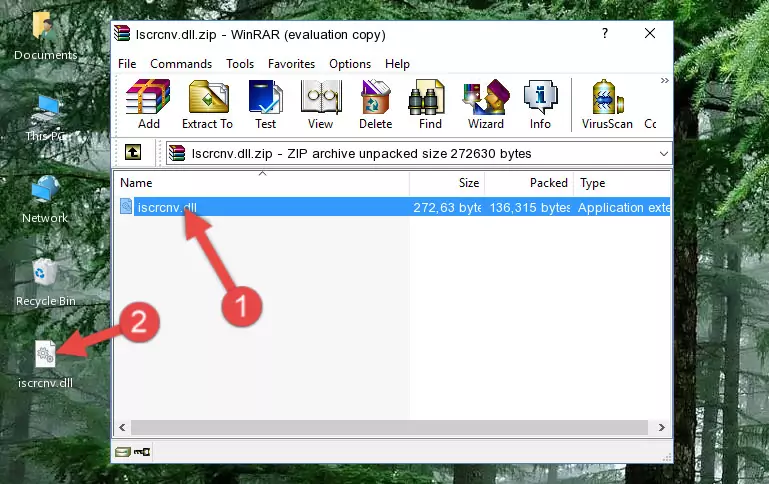769x484 pixels.
Task: Select the Documents desktop icon
Action: point(45,37)
